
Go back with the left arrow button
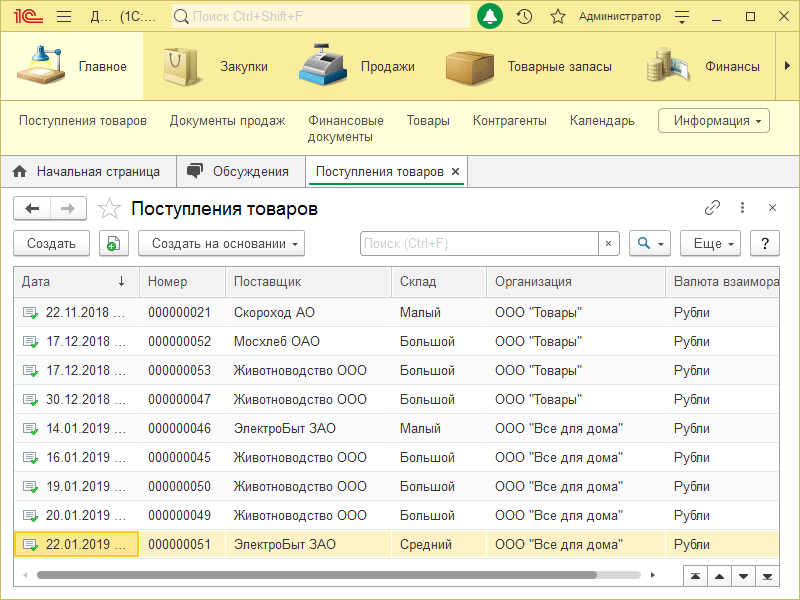coord(32,208)
